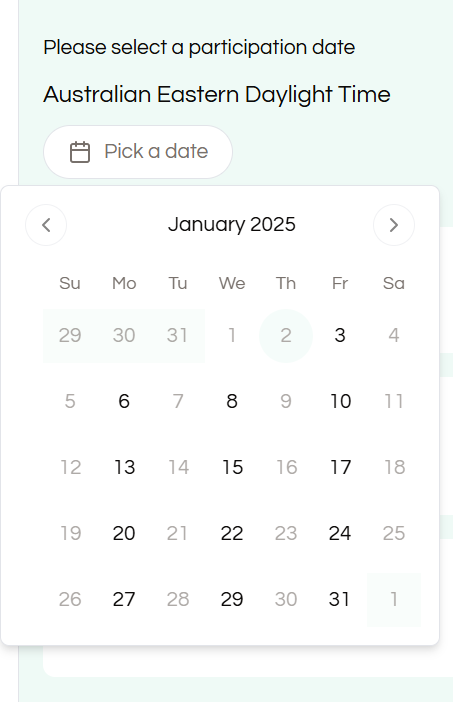This screenshot has height=702, width=453.
Task: Pick January 17 in the calendar
Action: point(340,467)
